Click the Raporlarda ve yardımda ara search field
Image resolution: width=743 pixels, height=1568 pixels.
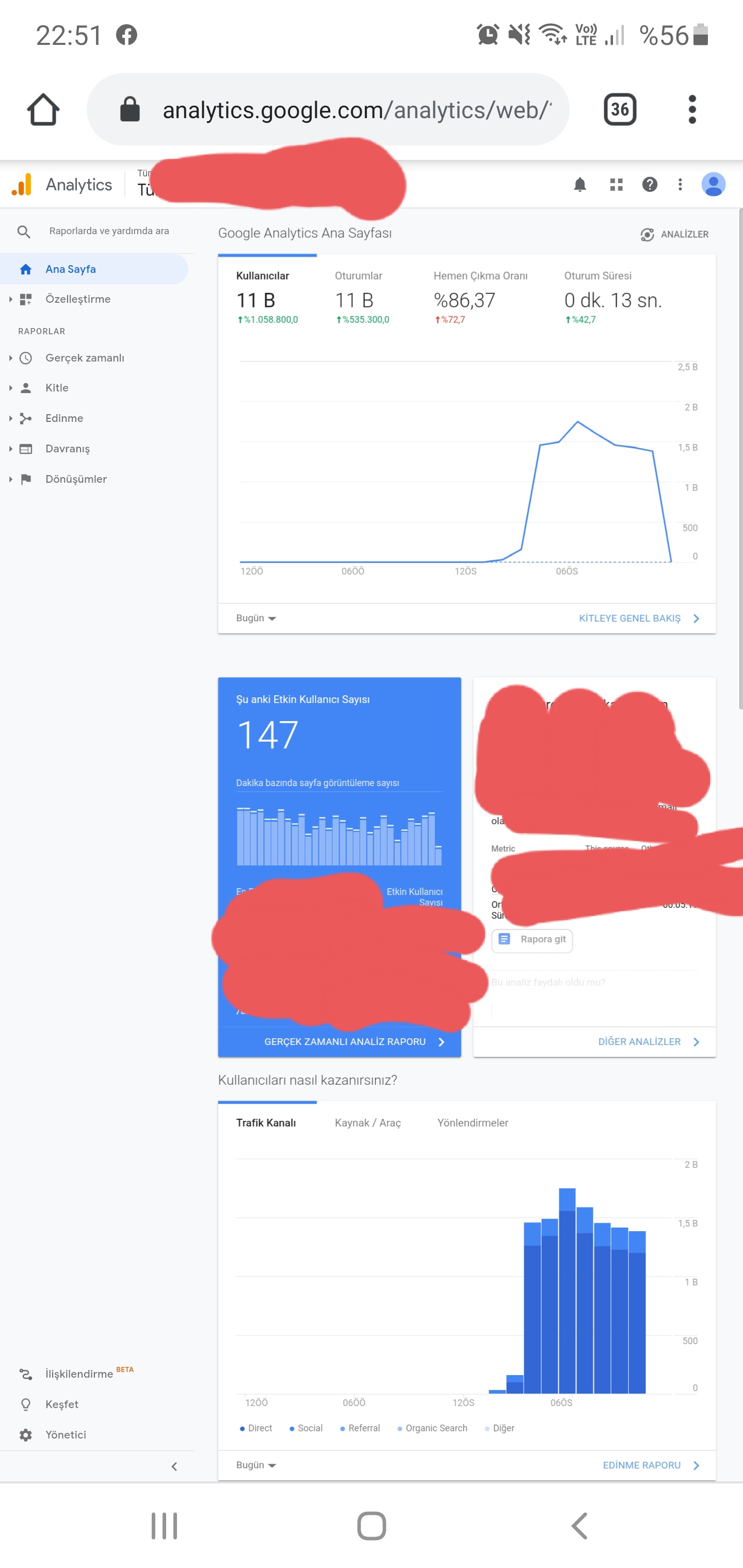109,231
